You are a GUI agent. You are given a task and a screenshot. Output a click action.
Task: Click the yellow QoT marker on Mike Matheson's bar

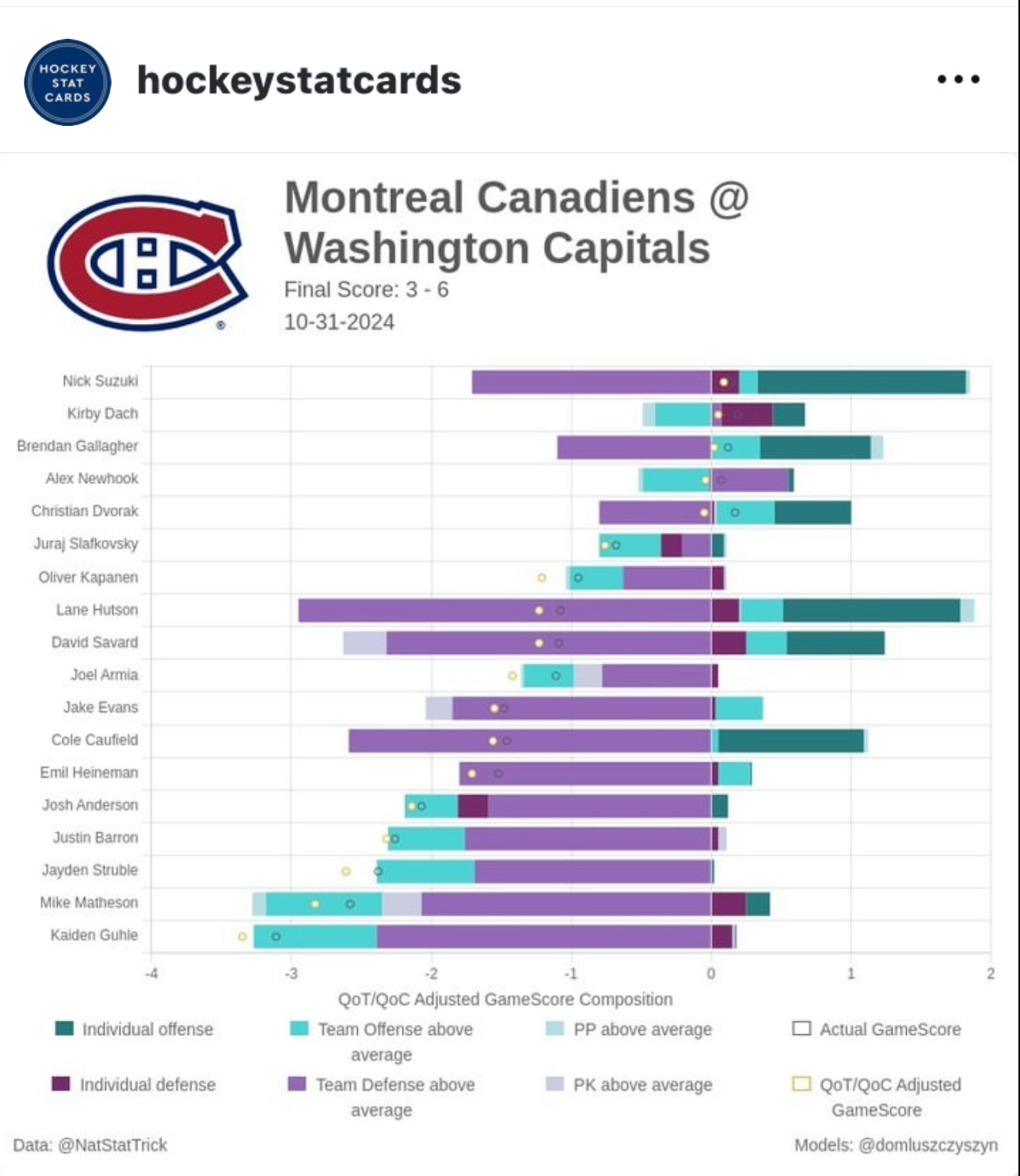316,902
